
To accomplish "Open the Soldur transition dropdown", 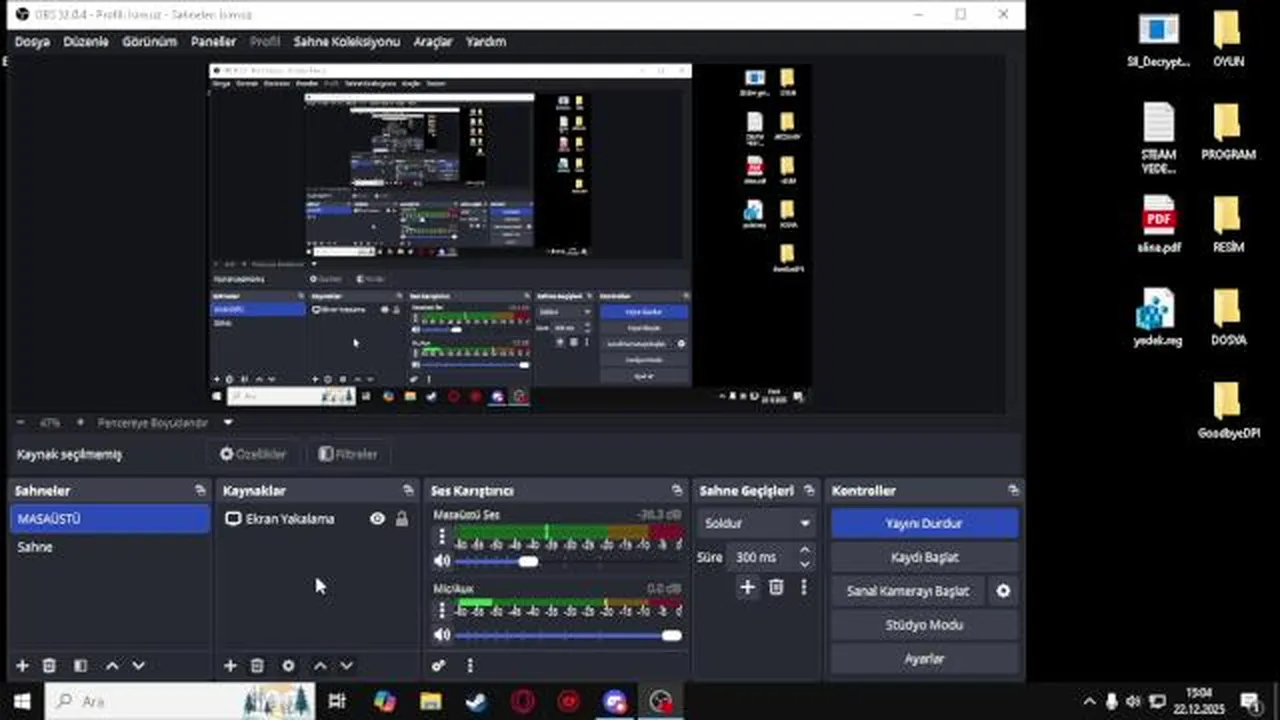I will (758, 523).
